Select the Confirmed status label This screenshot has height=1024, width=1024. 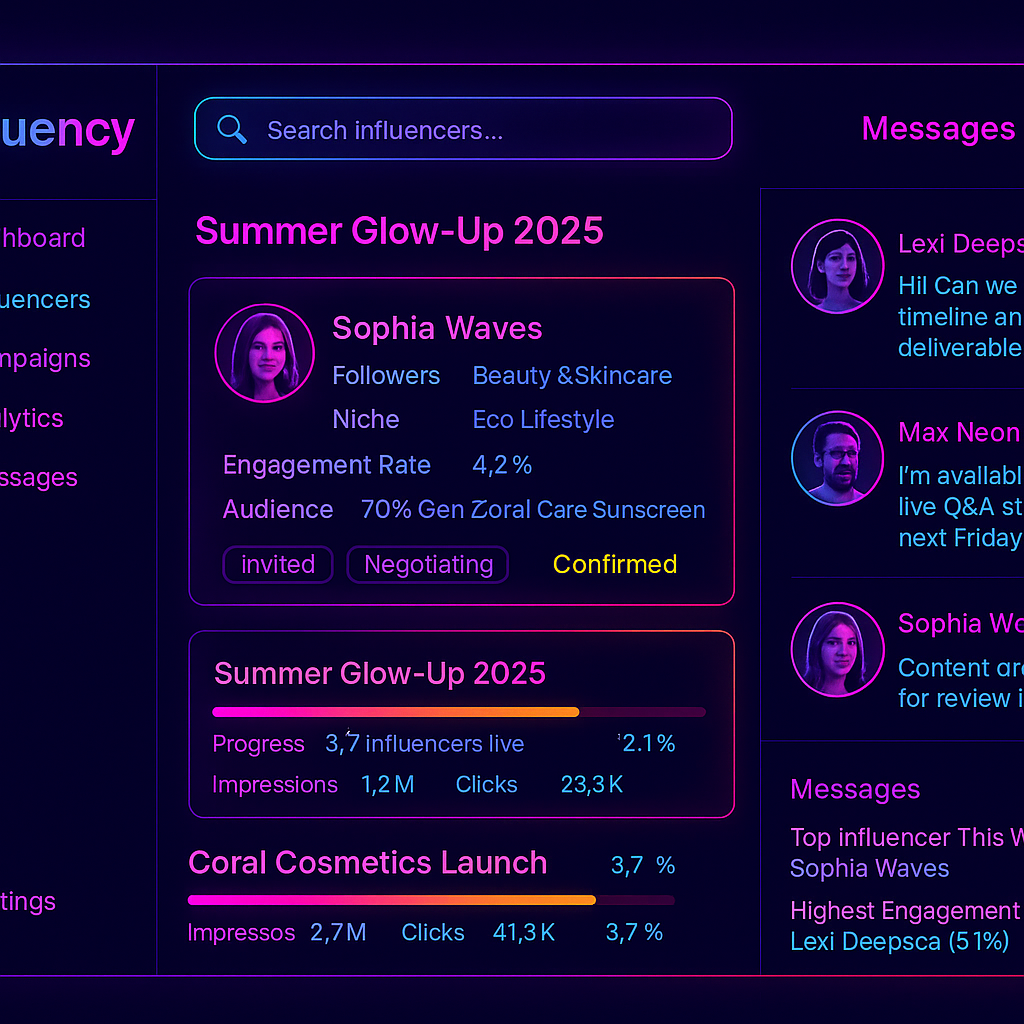(614, 565)
